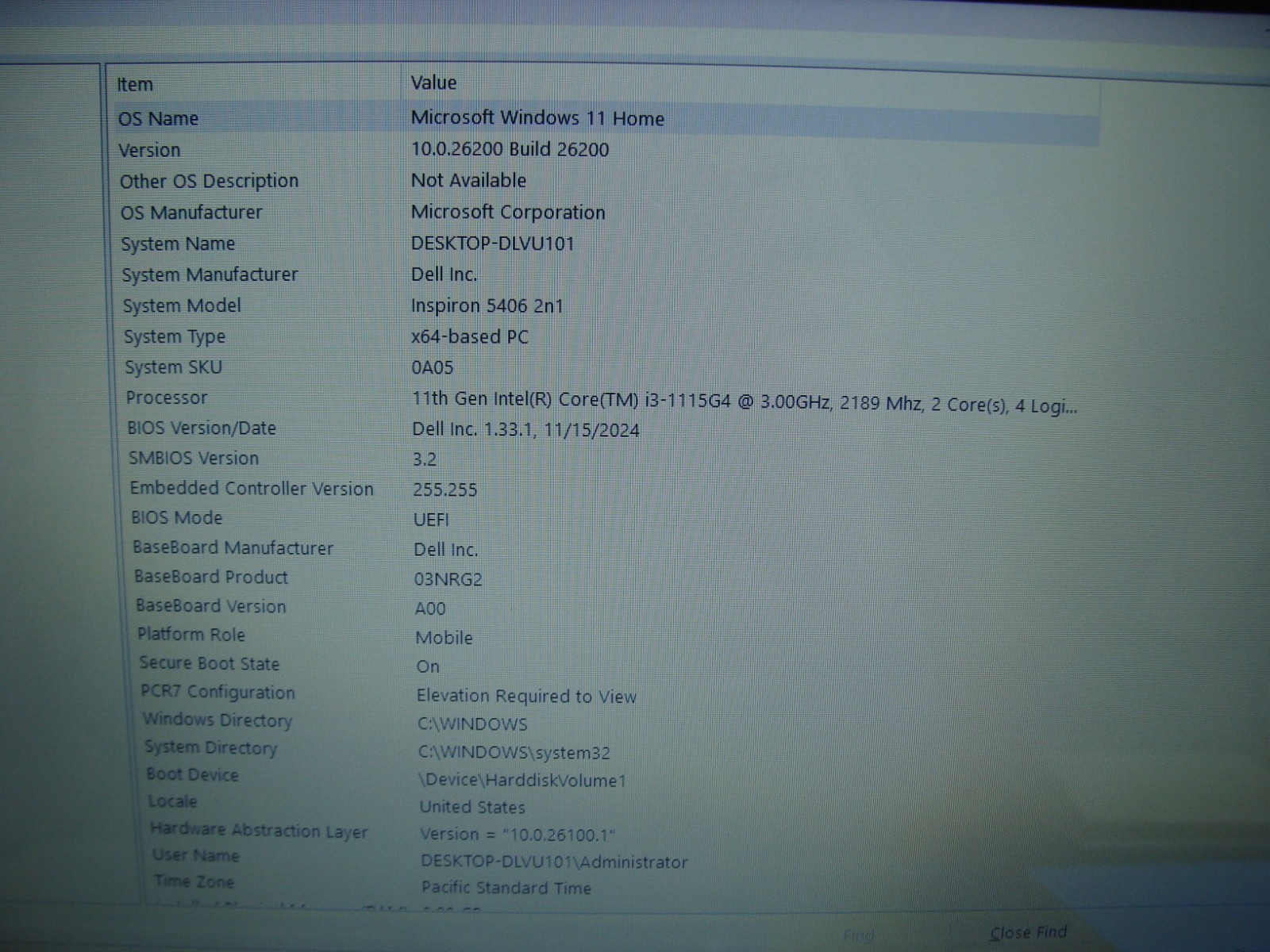
Task: Click value 'Inspiron 5406 2n1'
Action: pos(487,305)
